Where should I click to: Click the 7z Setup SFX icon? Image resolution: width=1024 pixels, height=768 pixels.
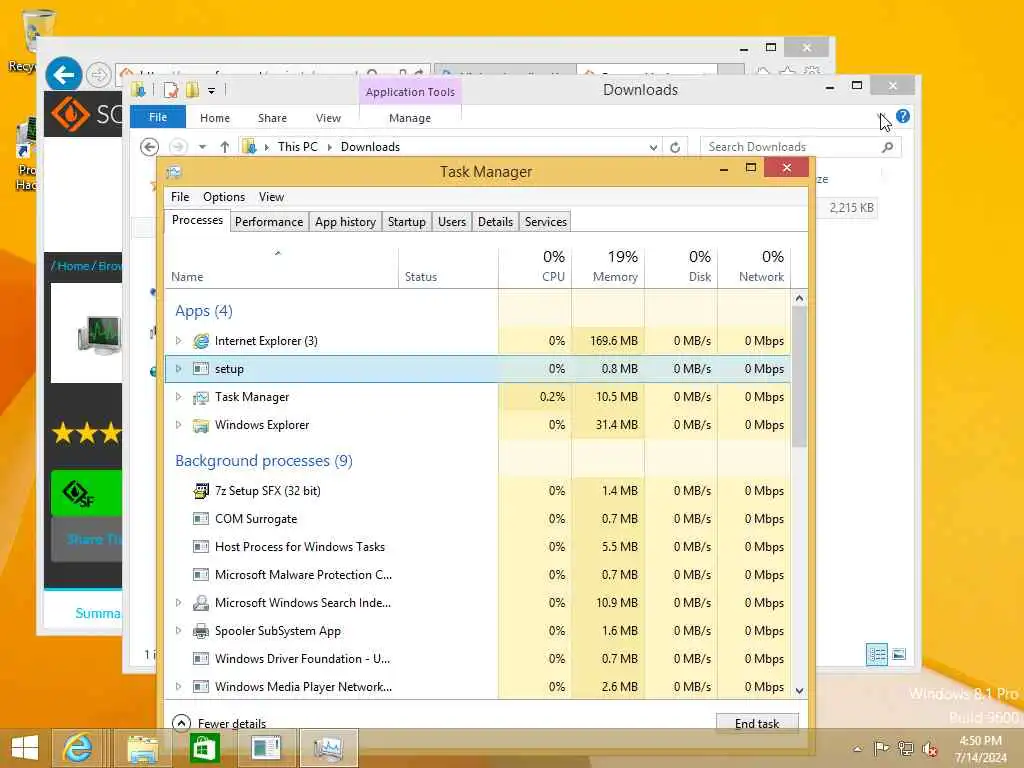pyautogui.click(x=201, y=491)
